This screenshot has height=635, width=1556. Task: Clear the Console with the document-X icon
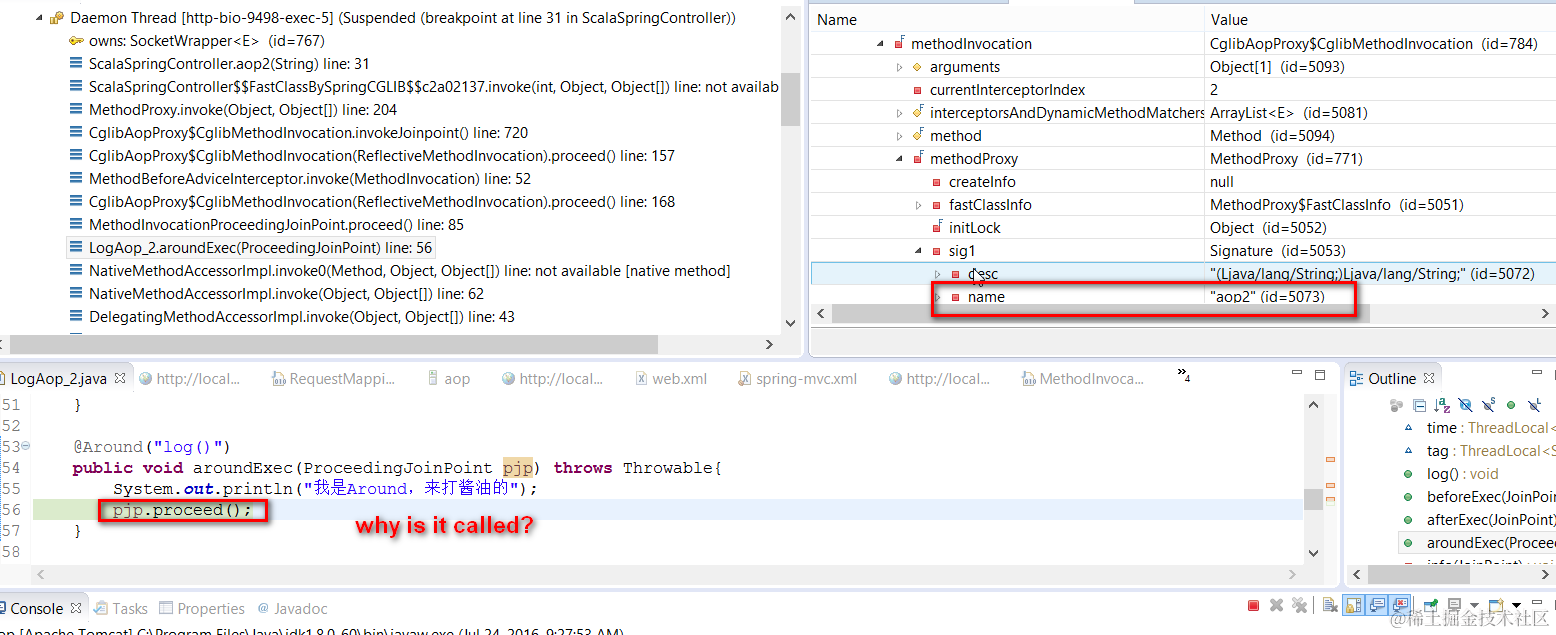click(x=1331, y=606)
